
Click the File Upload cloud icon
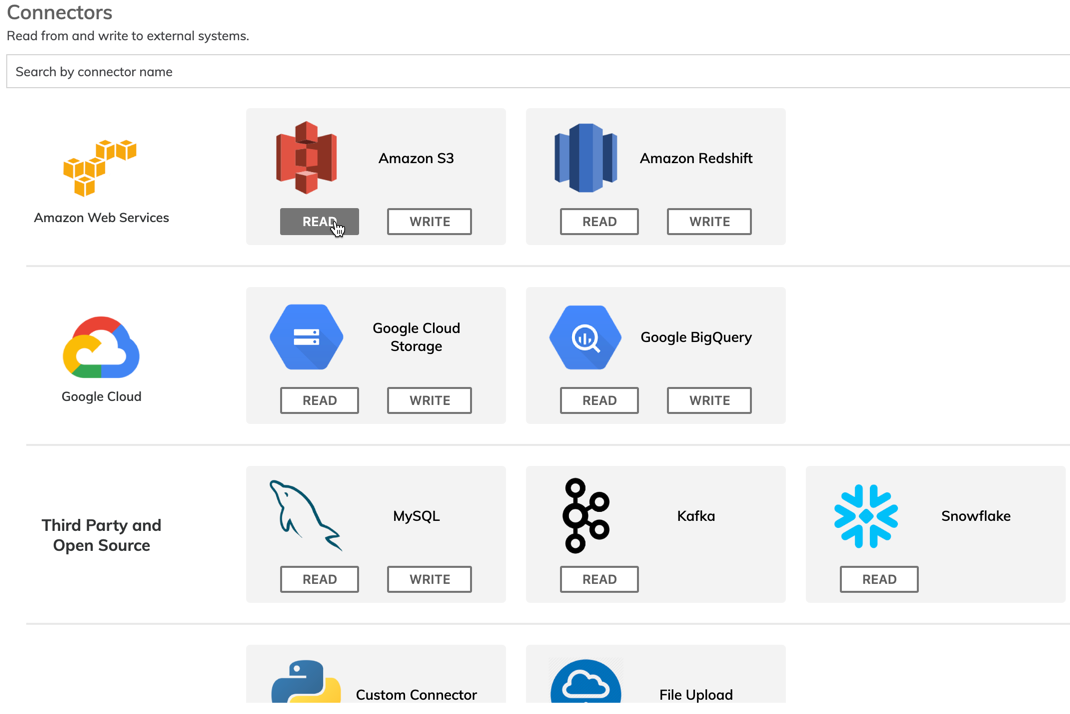(x=585, y=681)
